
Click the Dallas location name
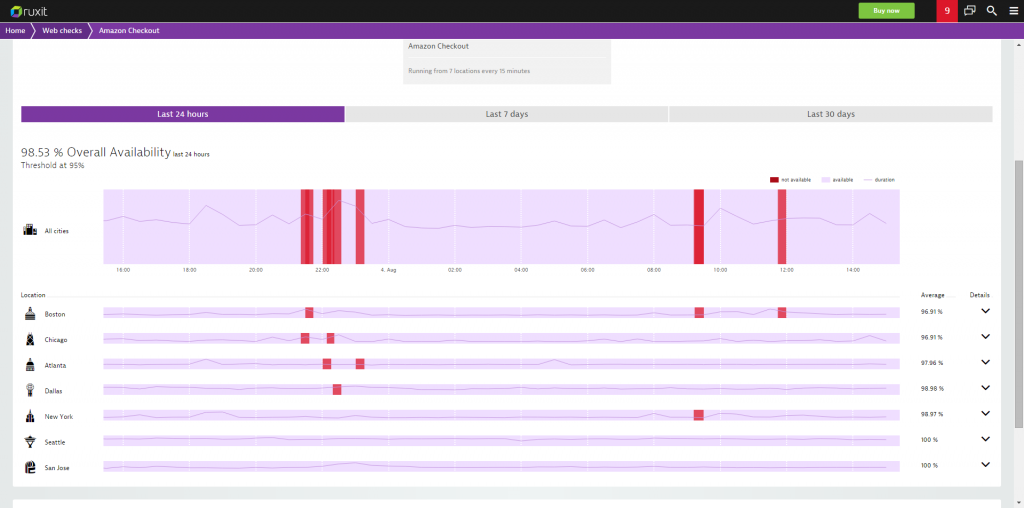tap(54, 390)
